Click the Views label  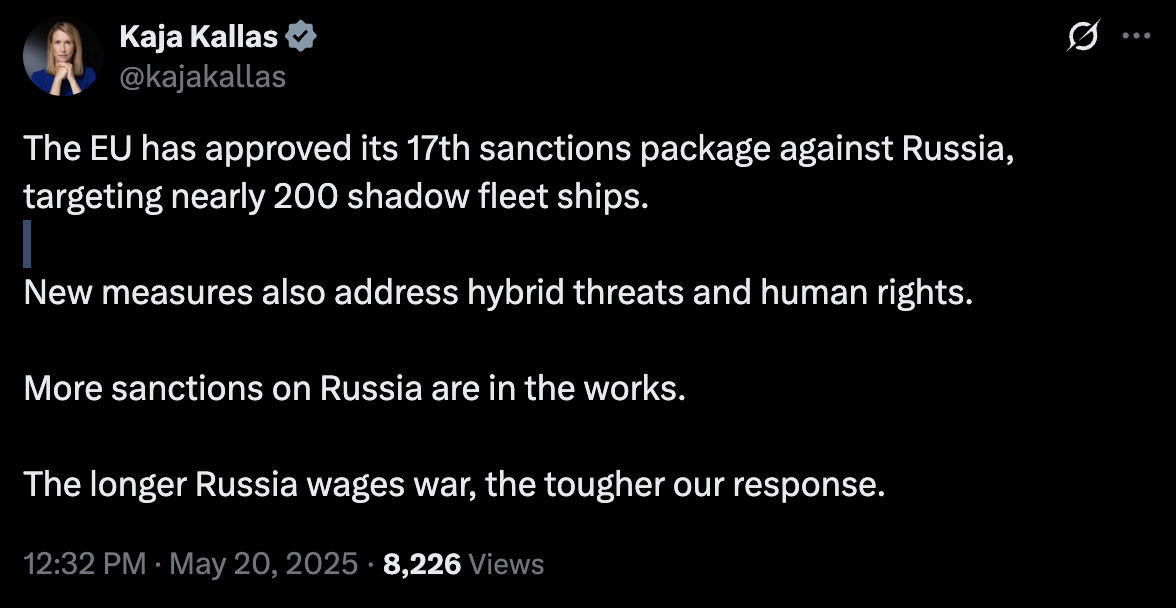click(x=506, y=565)
